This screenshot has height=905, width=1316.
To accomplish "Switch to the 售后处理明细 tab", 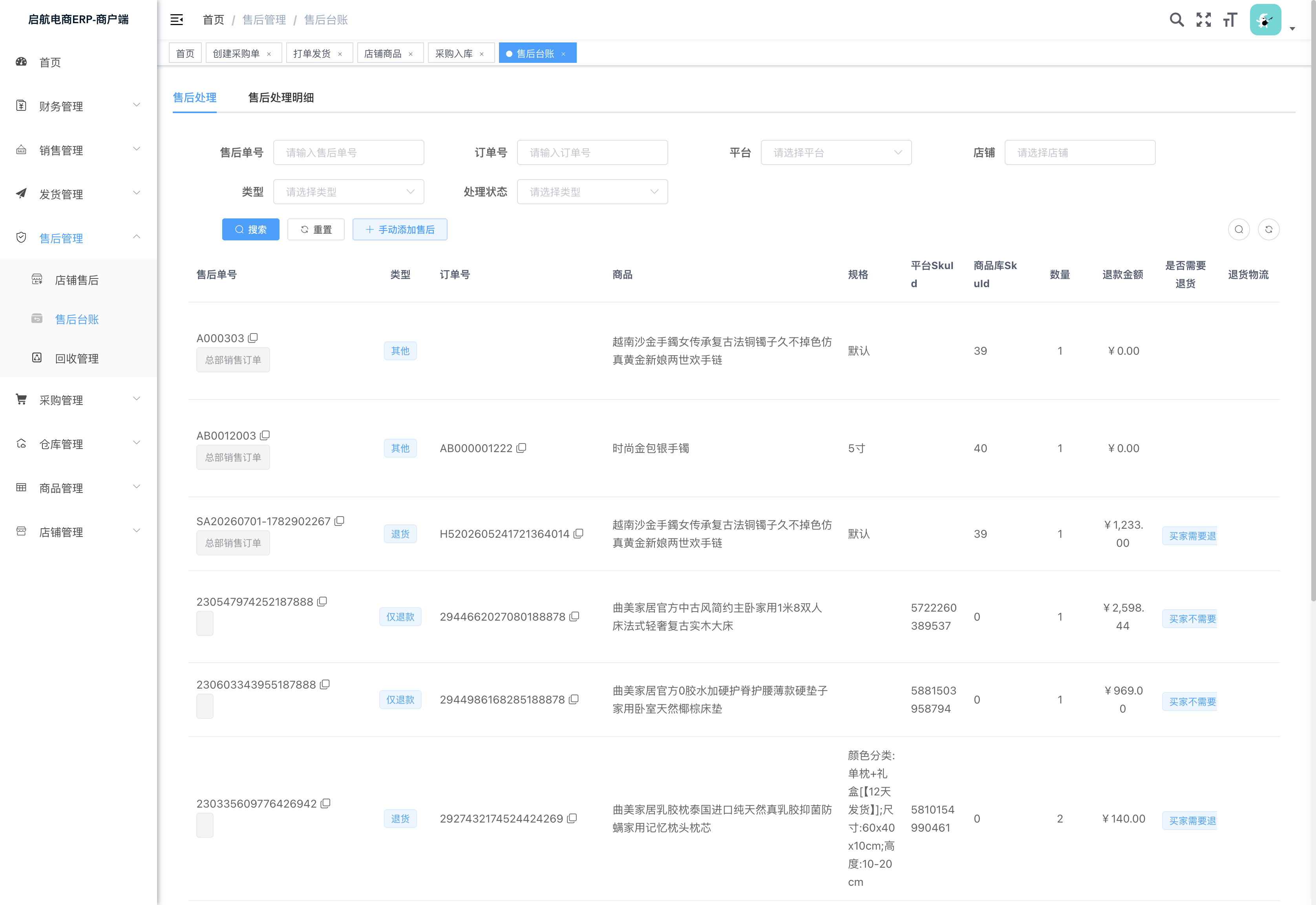I will point(281,97).
